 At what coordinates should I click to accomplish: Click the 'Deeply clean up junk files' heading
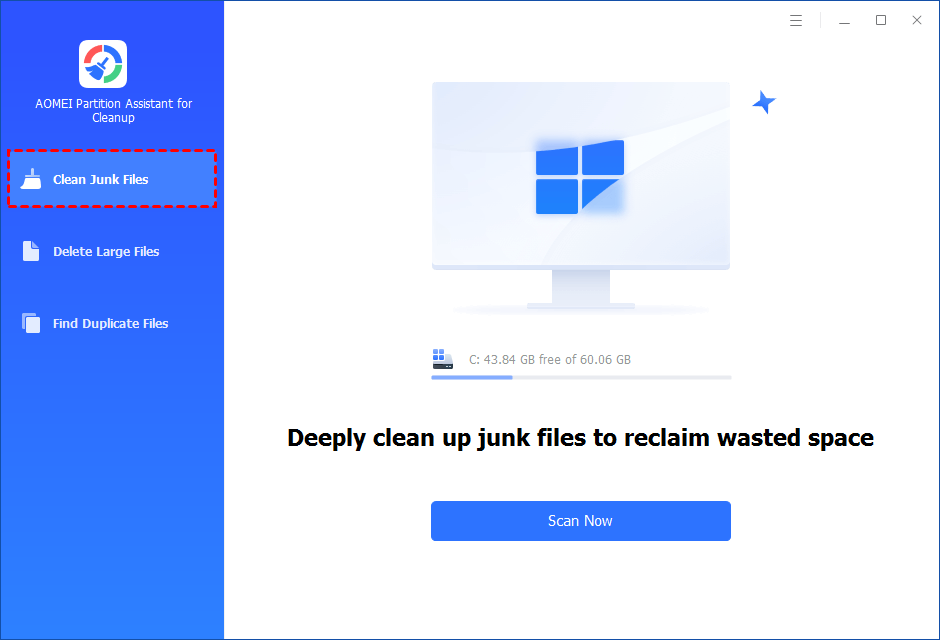(580, 438)
